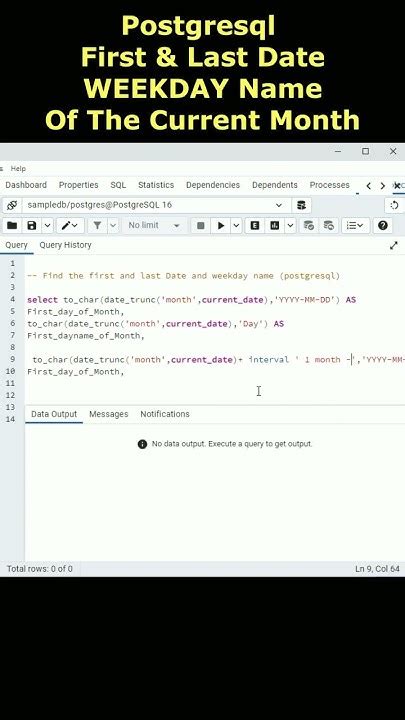This screenshot has width=405, height=720.
Task: Open file with the folder icon
Action: point(12,225)
